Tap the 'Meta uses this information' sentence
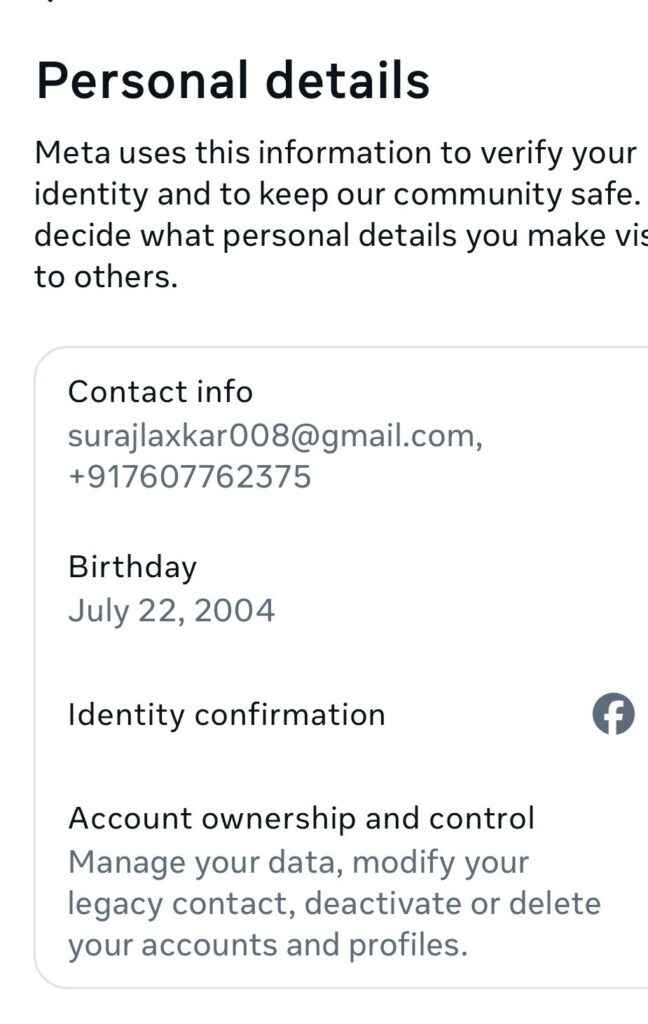 pos(233,153)
